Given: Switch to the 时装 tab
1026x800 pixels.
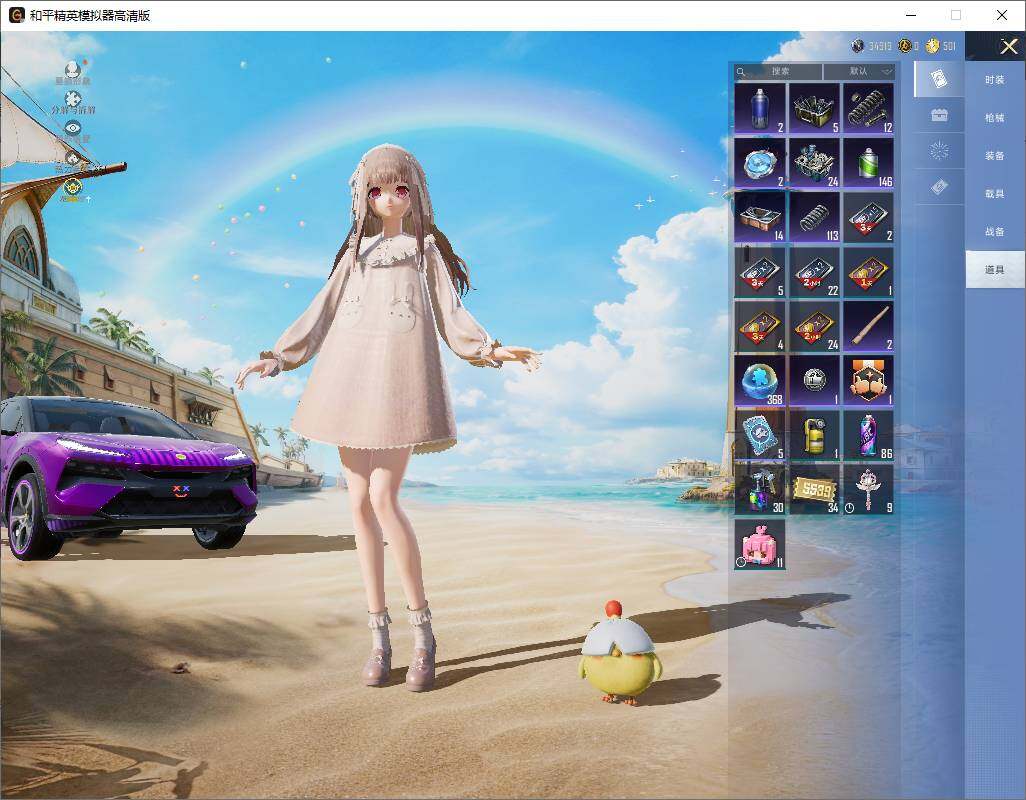Looking at the screenshot, I should pyautogui.click(x=995, y=80).
